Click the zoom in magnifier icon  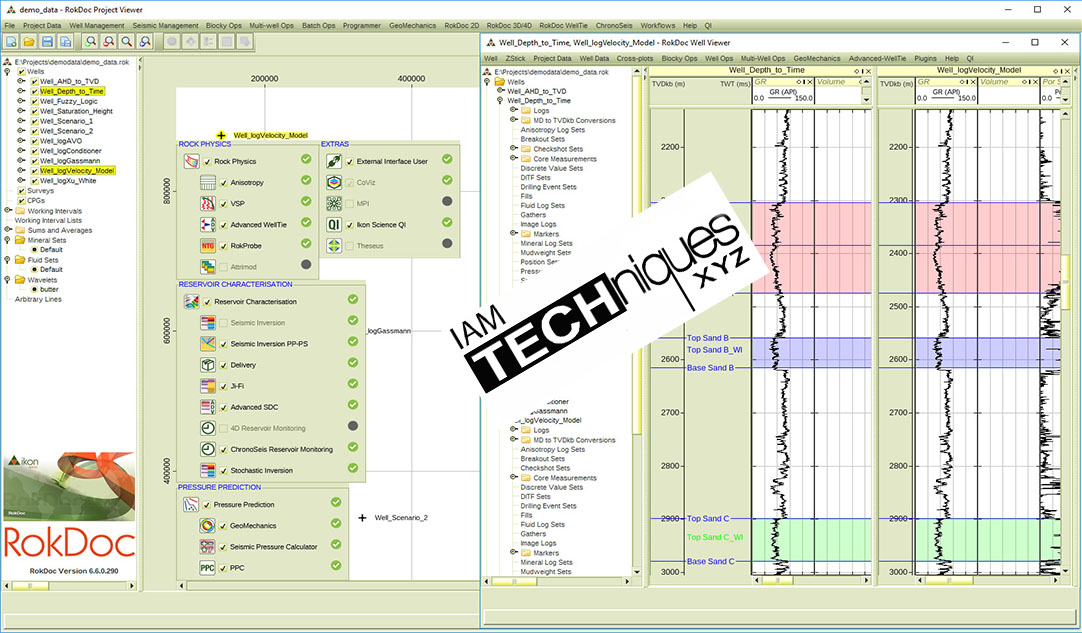(90, 42)
